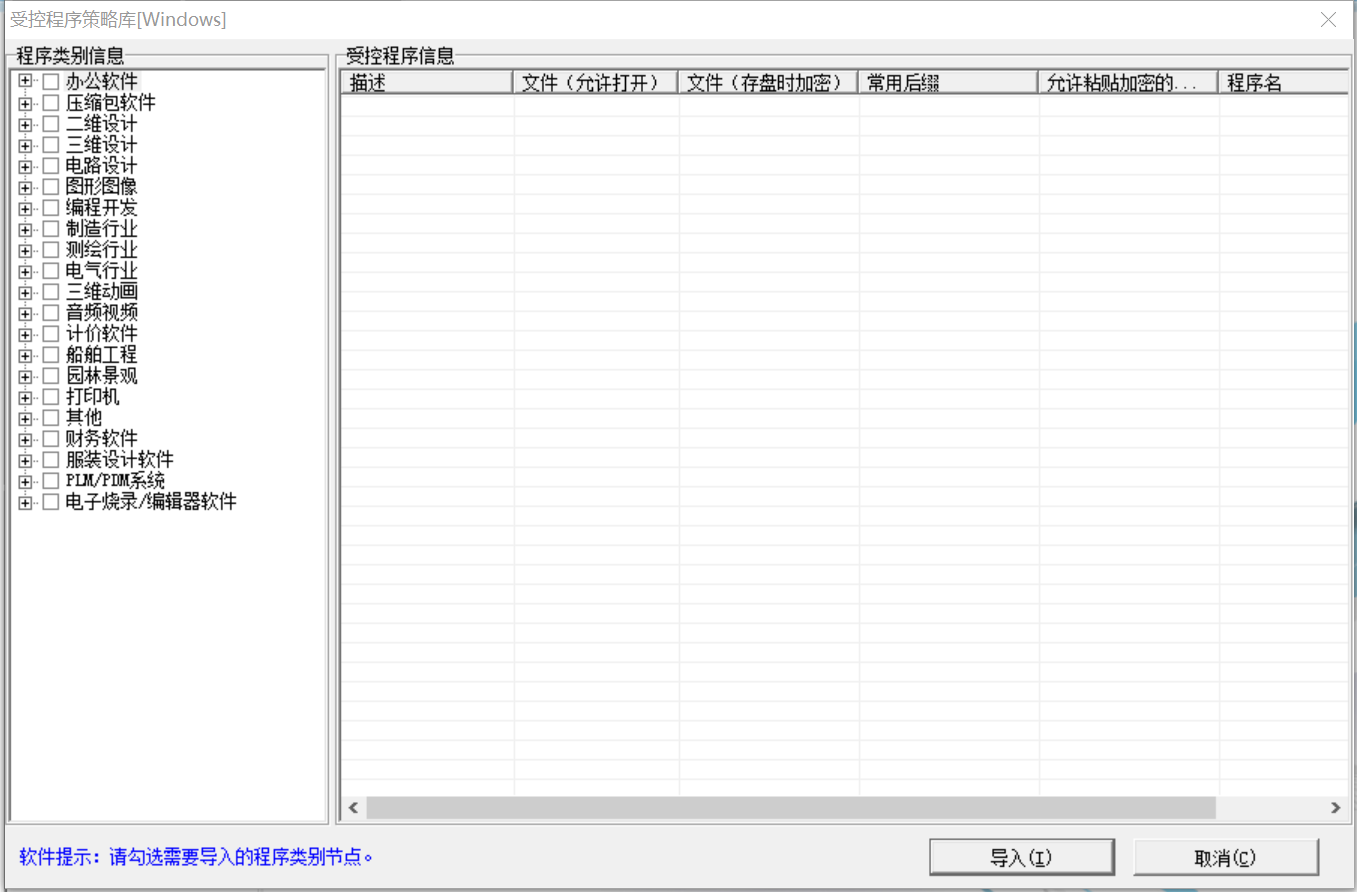Image resolution: width=1357 pixels, height=892 pixels.
Task: Expand the 音频视频 category
Action: coord(25,313)
